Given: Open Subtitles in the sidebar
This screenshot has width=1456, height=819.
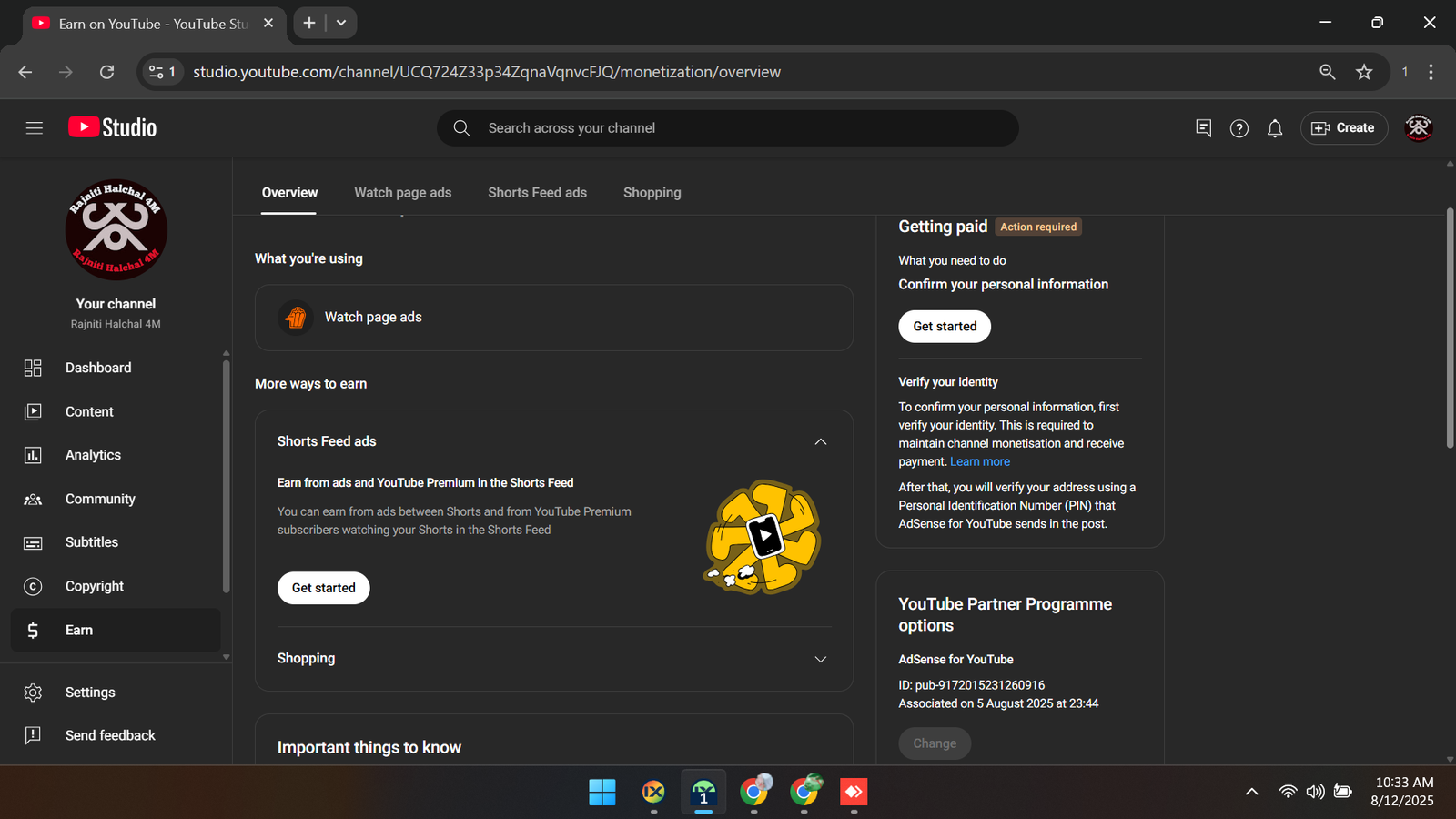Looking at the screenshot, I should click(x=116, y=542).
